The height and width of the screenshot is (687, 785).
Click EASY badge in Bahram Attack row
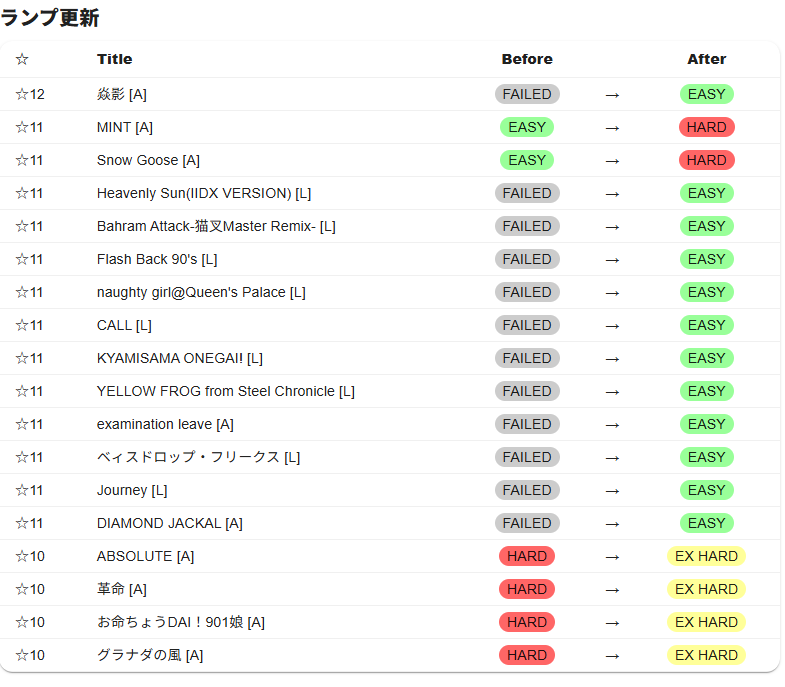(x=706, y=226)
